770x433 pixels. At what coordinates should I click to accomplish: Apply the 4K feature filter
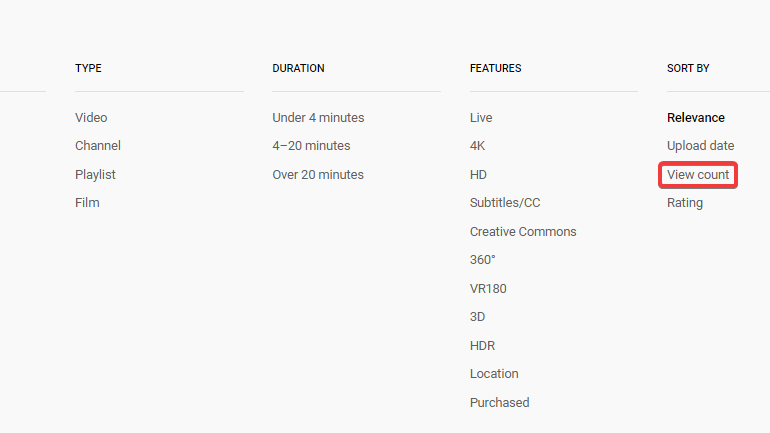click(x=477, y=146)
